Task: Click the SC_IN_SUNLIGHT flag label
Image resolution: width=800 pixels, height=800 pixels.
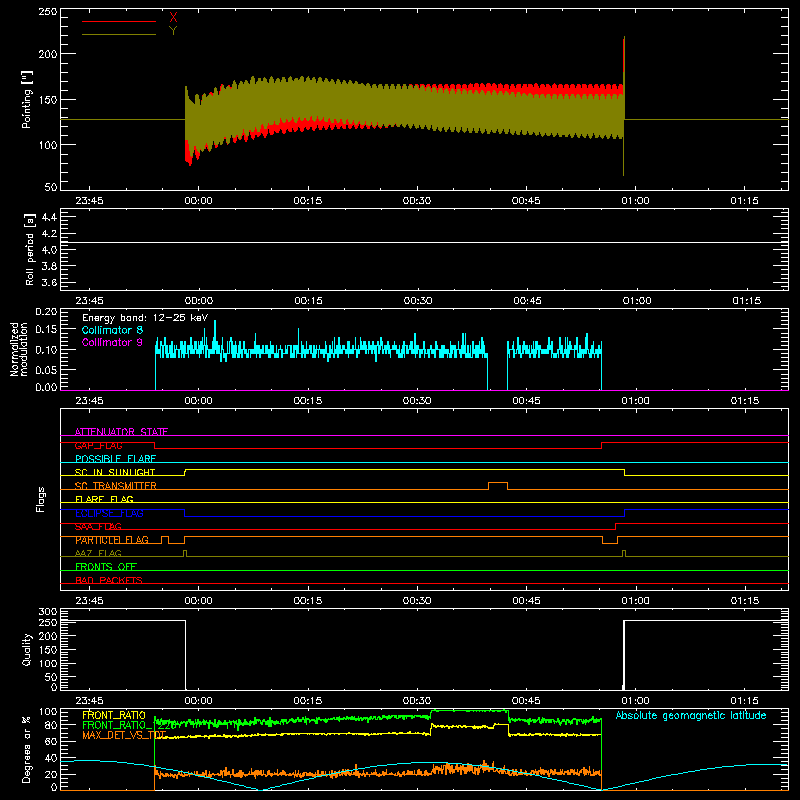Action: [115, 472]
